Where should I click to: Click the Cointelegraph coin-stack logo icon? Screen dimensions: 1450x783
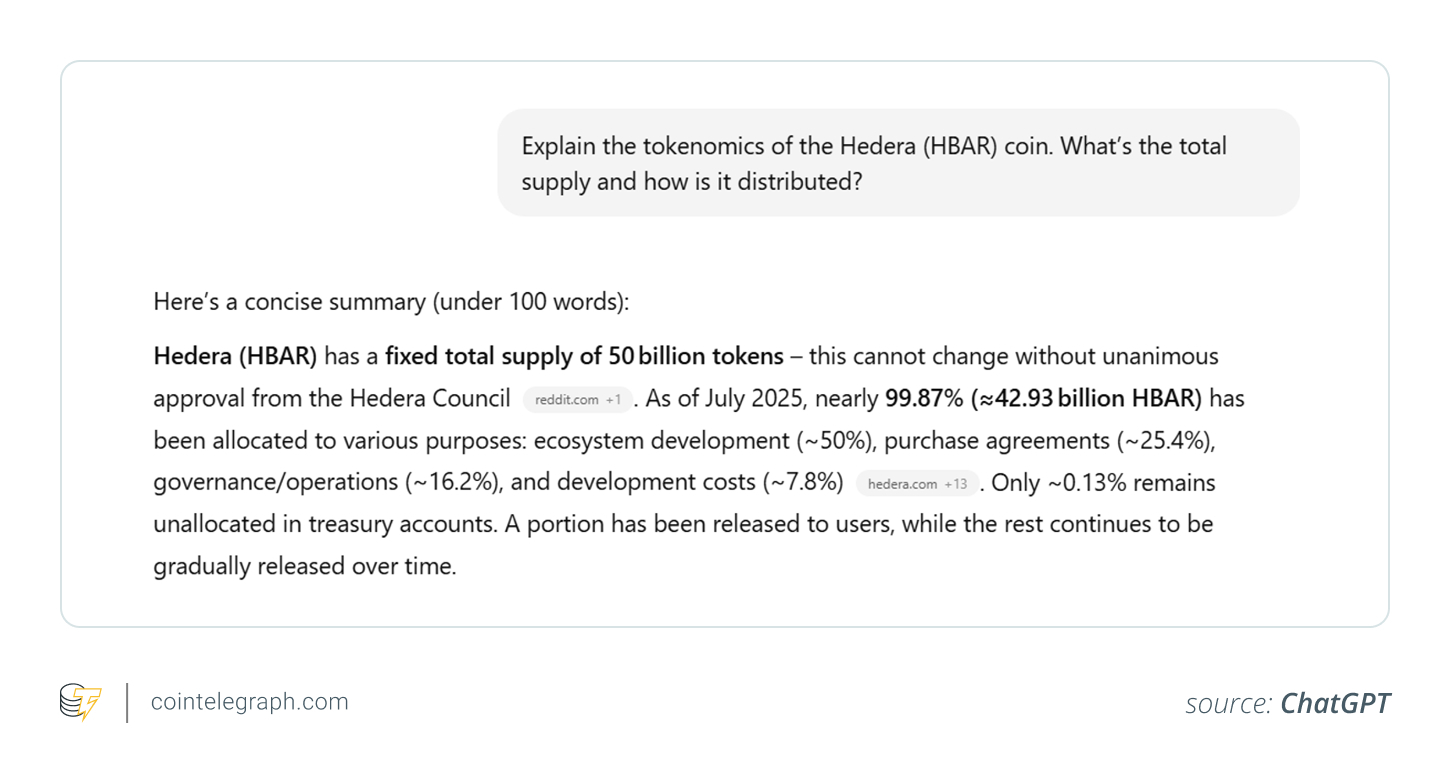pos(81,702)
